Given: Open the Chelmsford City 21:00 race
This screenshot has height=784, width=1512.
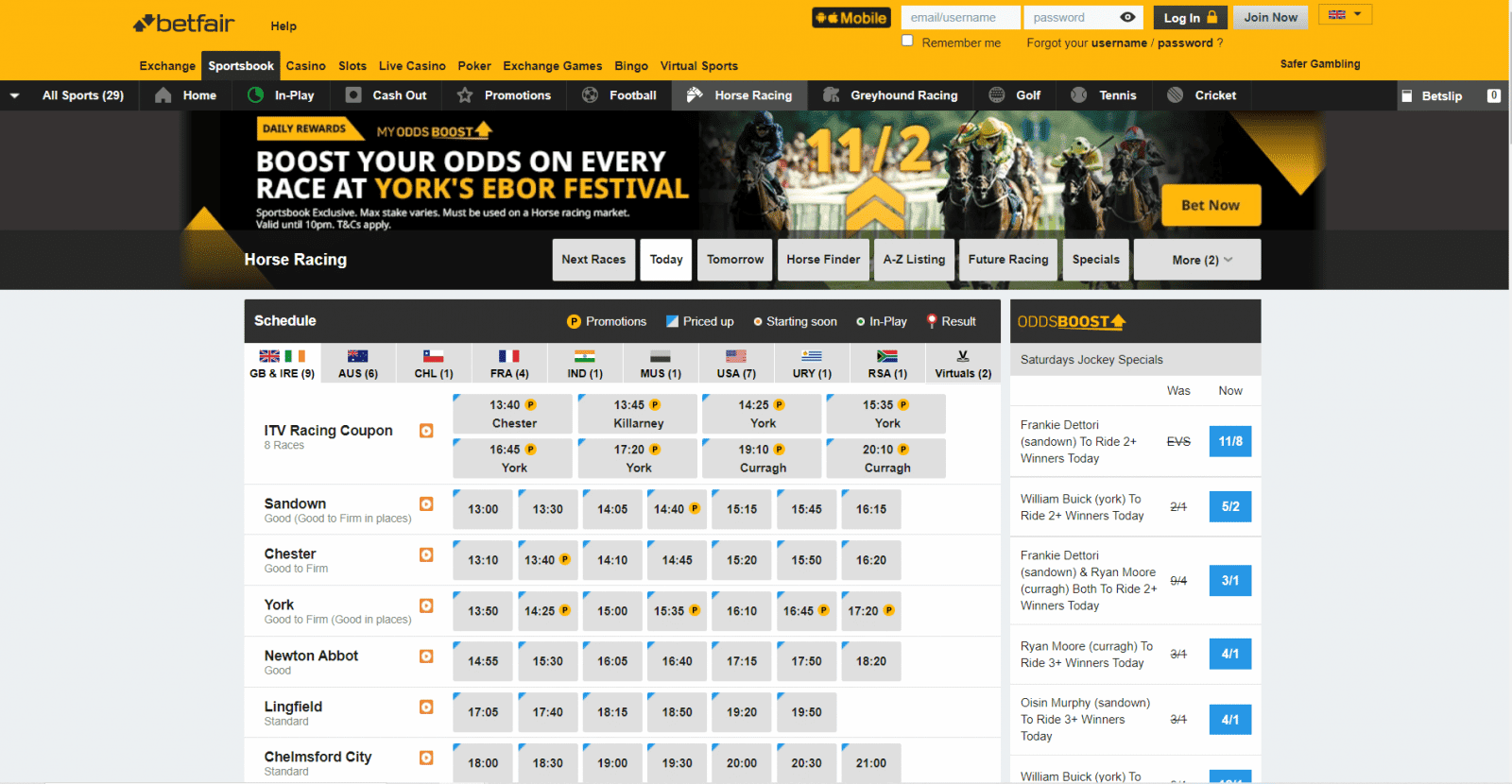Looking at the screenshot, I should (x=871, y=763).
